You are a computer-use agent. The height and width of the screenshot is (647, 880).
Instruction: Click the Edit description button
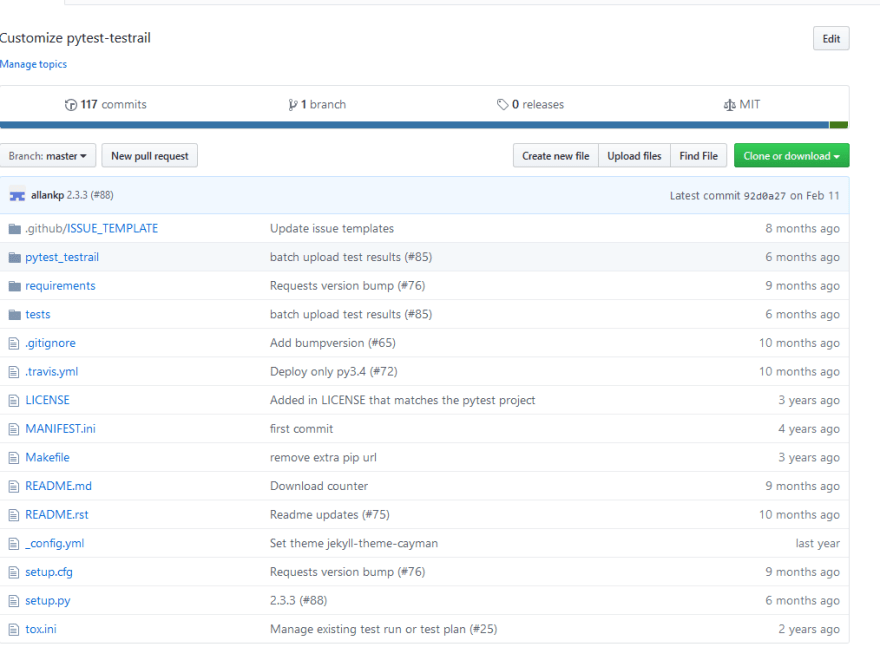pos(831,38)
